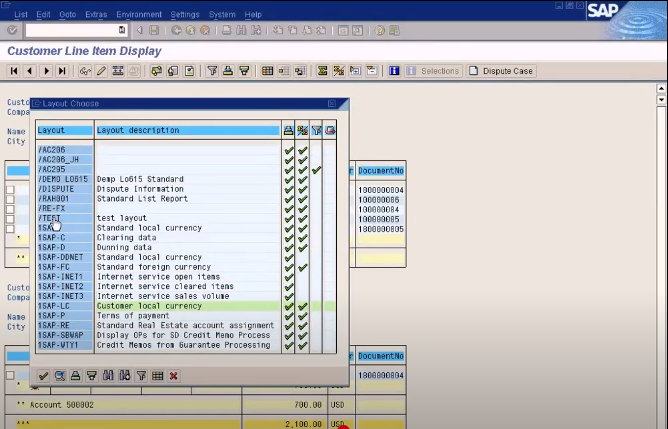Click the Change Document pencil icon
Image resolution: width=668 pixels, height=429 pixels.
click(101, 71)
